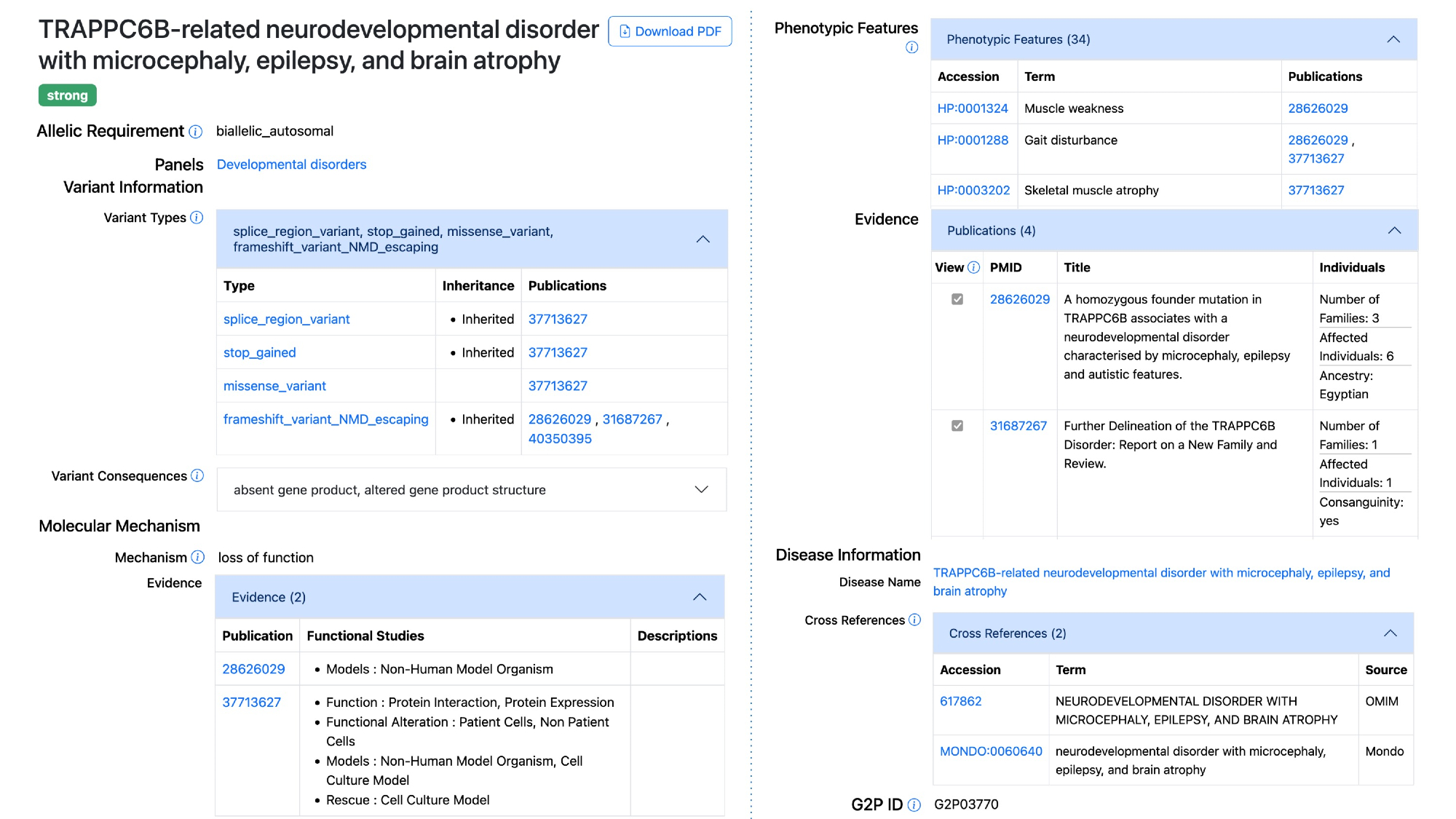1456x819 pixels.
Task: Click info icon next to Cross References label
Action: click(914, 620)
